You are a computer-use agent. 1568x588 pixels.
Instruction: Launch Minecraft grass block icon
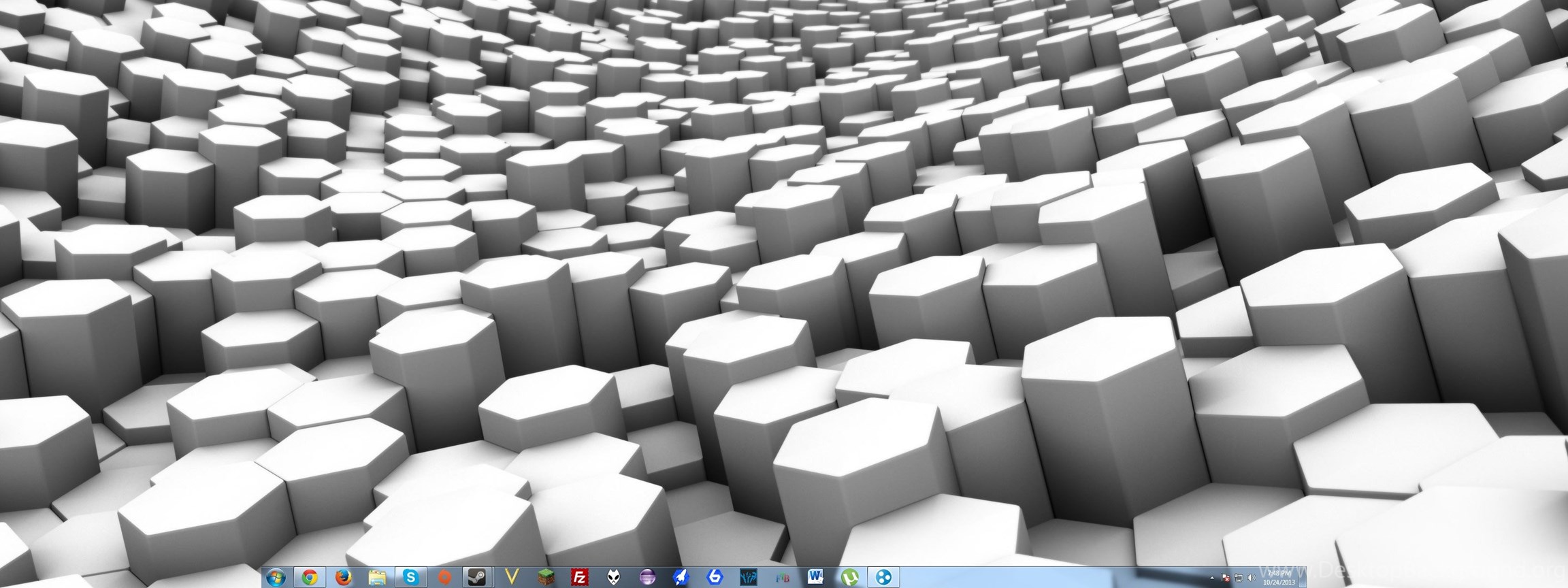(546, 577)
